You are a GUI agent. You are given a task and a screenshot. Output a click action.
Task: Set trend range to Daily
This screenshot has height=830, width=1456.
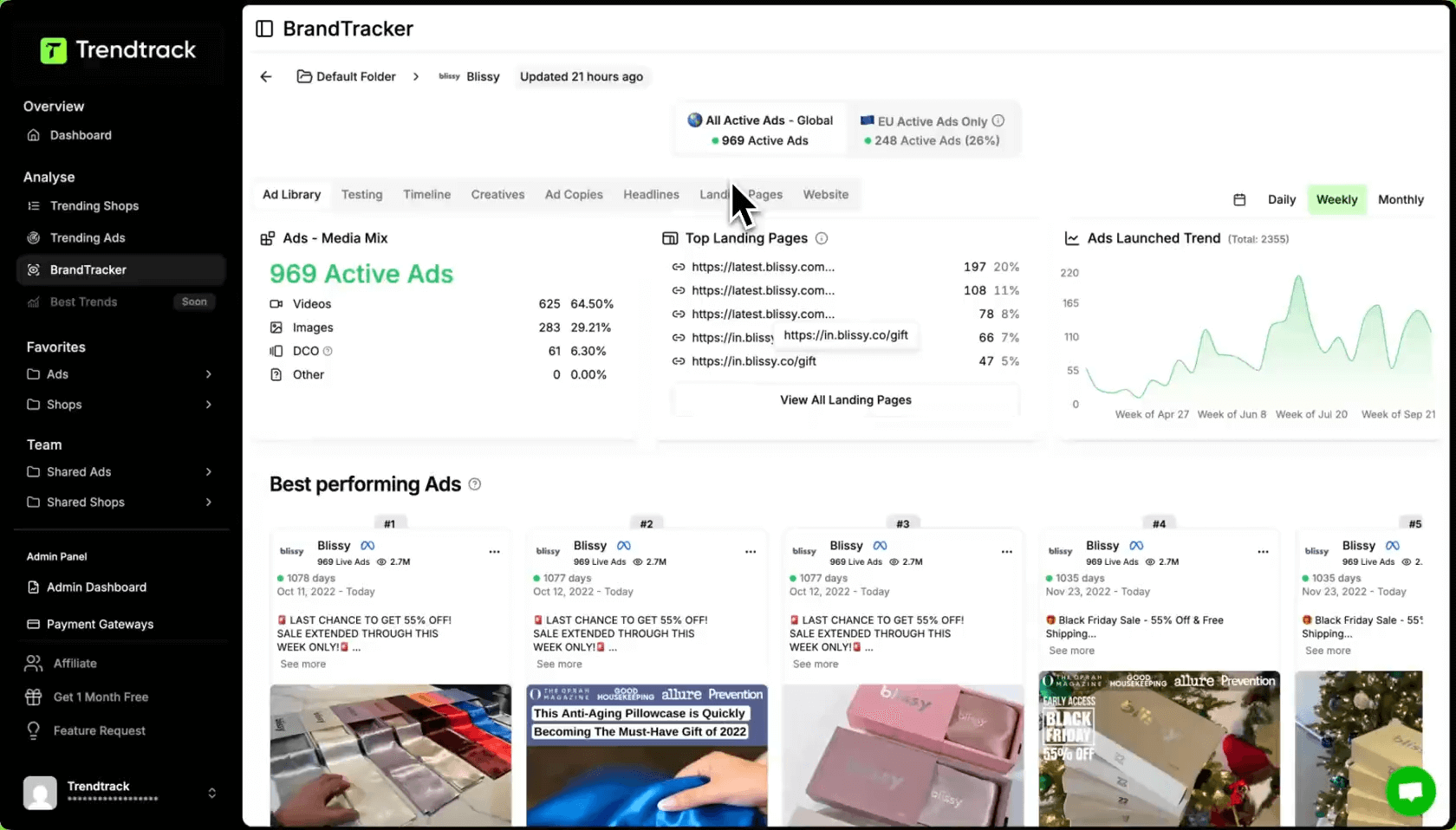point(1281,200)
